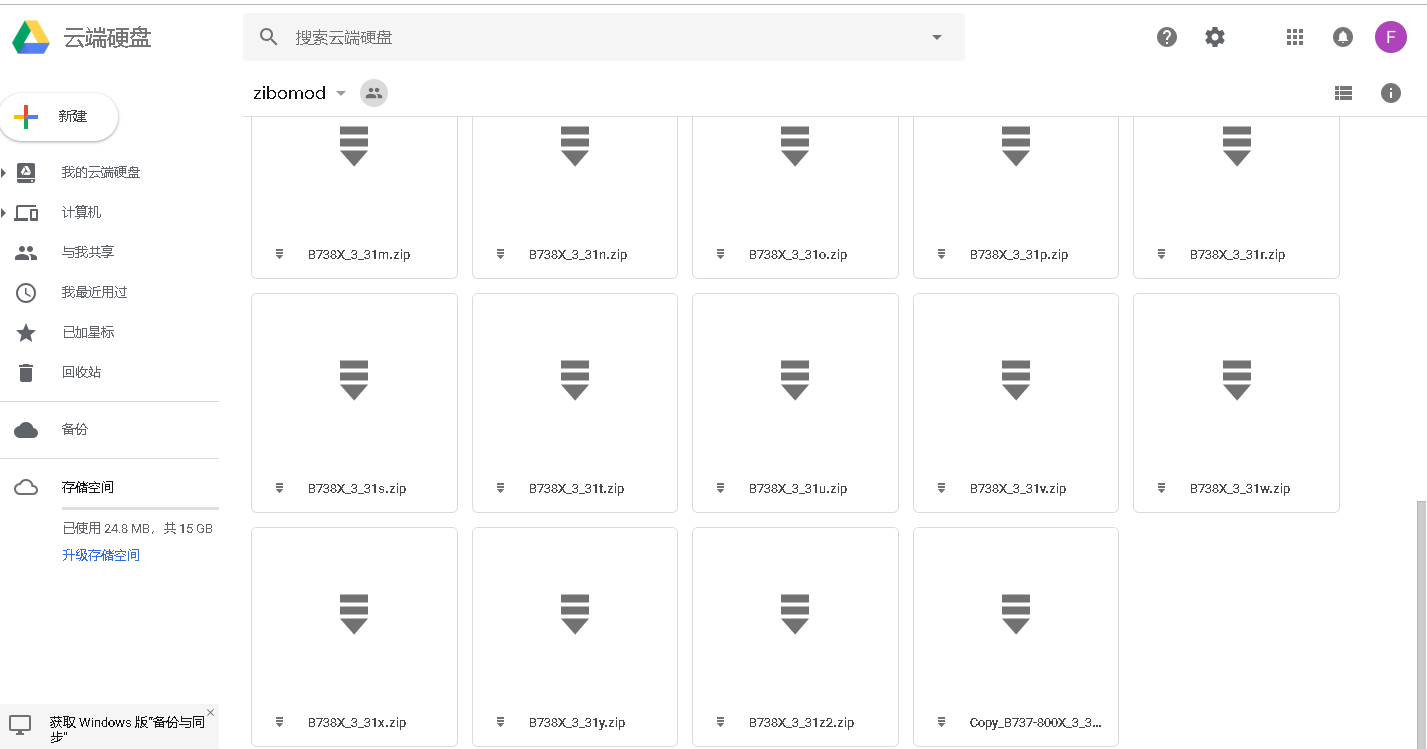Screen dimensions: 1427x749
Task: Open 备份 section
Action: 75,429
